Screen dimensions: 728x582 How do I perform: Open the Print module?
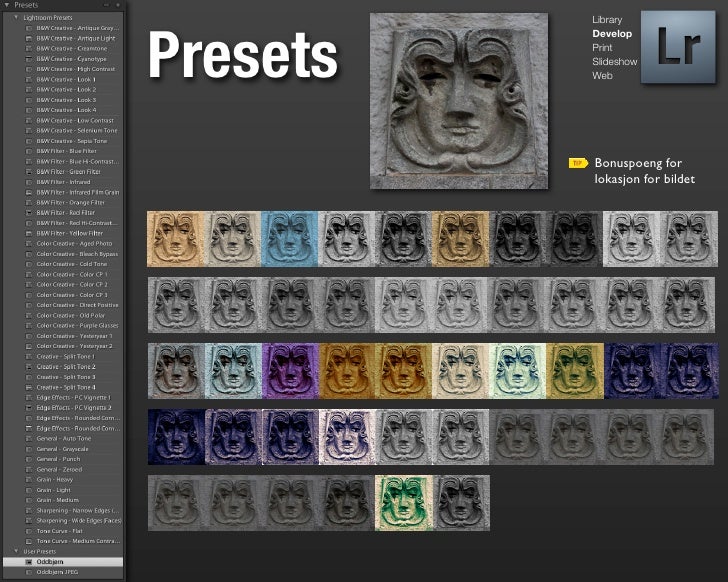(602, 48)
